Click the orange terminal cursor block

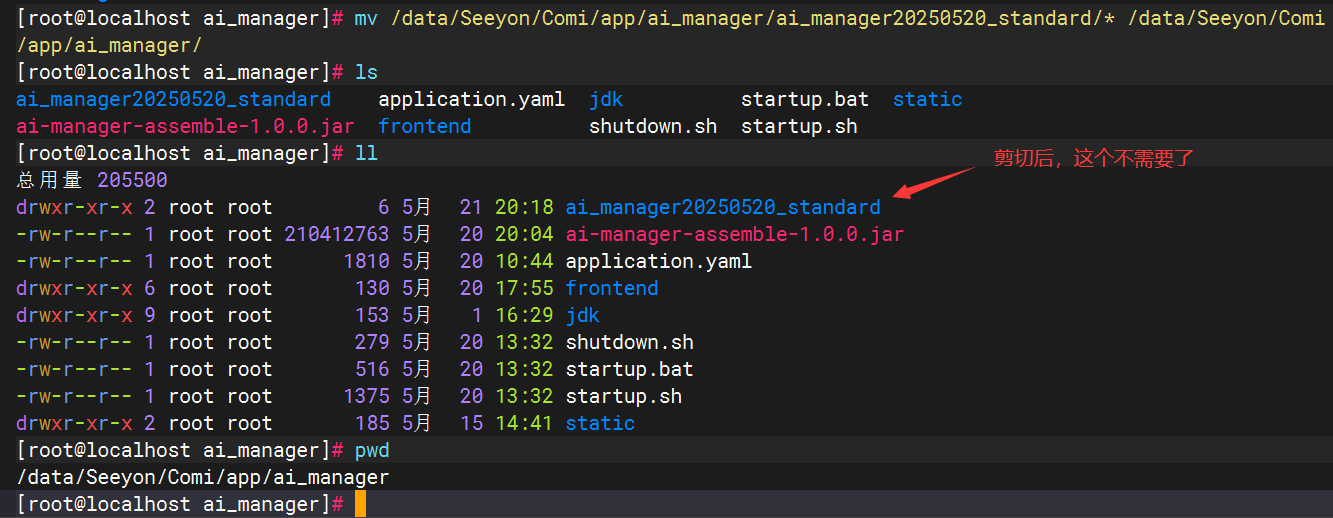(x=360, y=504)
